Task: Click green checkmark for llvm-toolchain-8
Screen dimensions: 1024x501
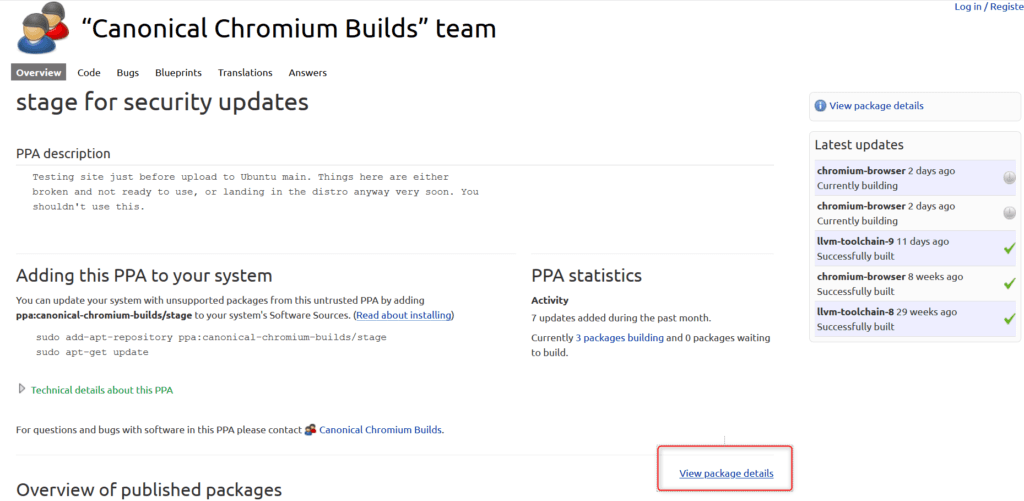Action: 1009,319
